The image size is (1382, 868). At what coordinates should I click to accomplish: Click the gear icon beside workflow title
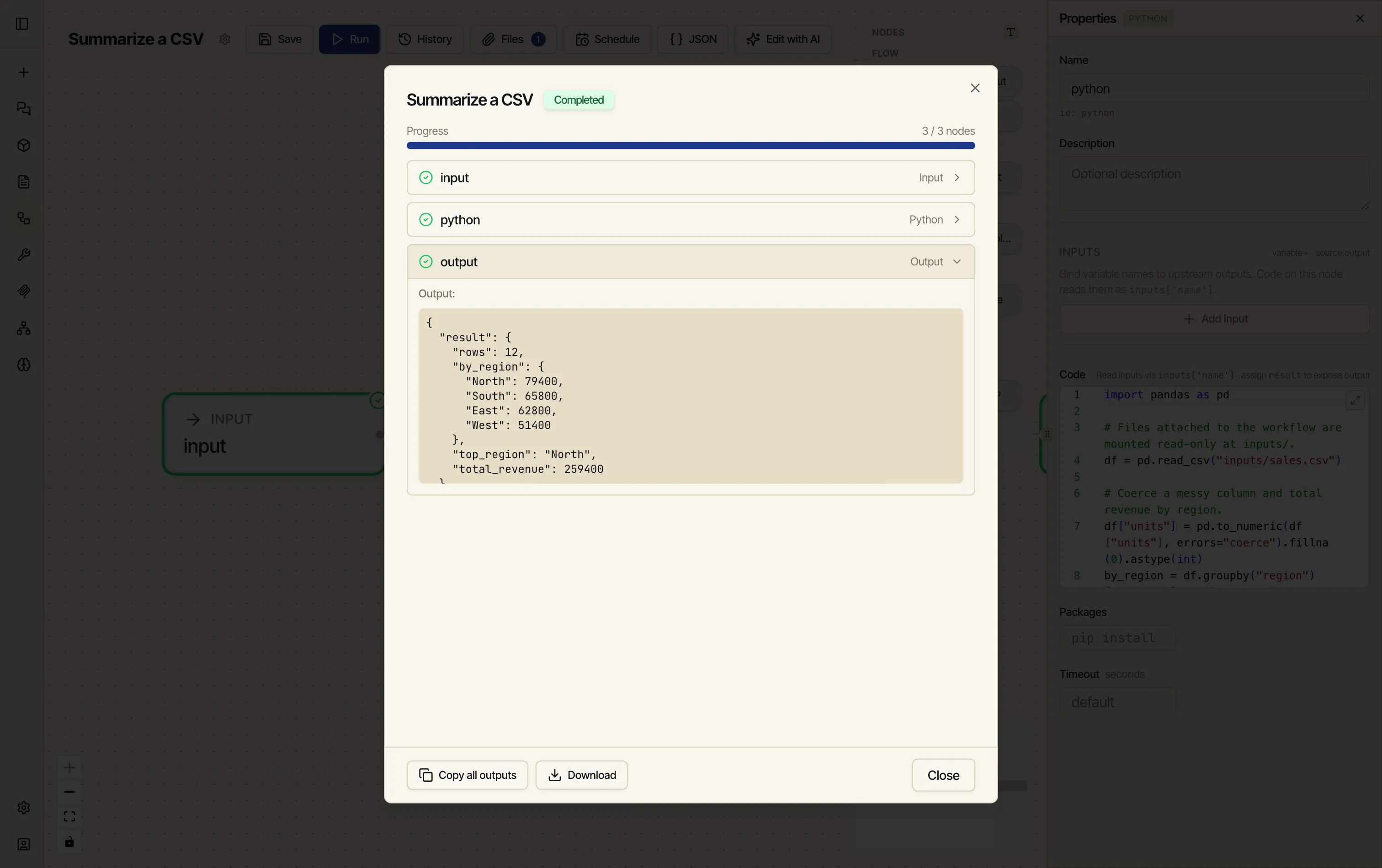point(225,39)
